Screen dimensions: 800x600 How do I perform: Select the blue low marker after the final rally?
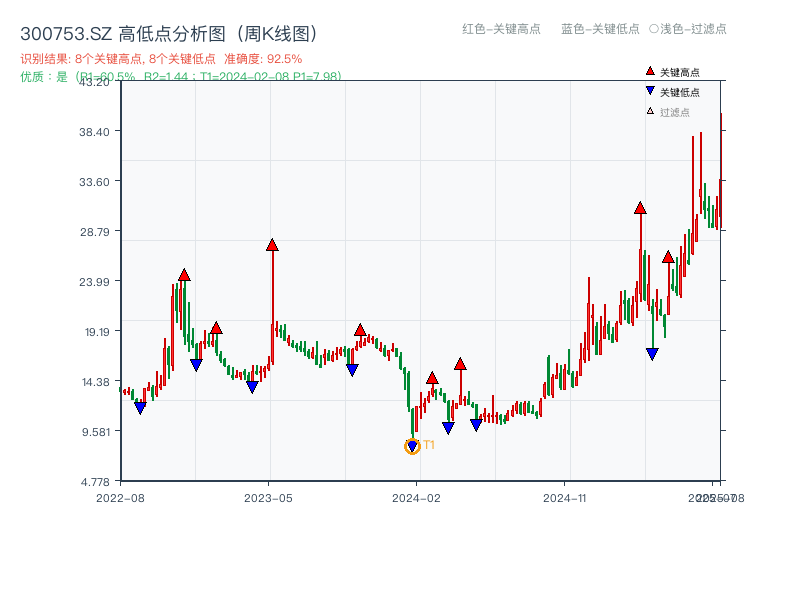(651, 352)
